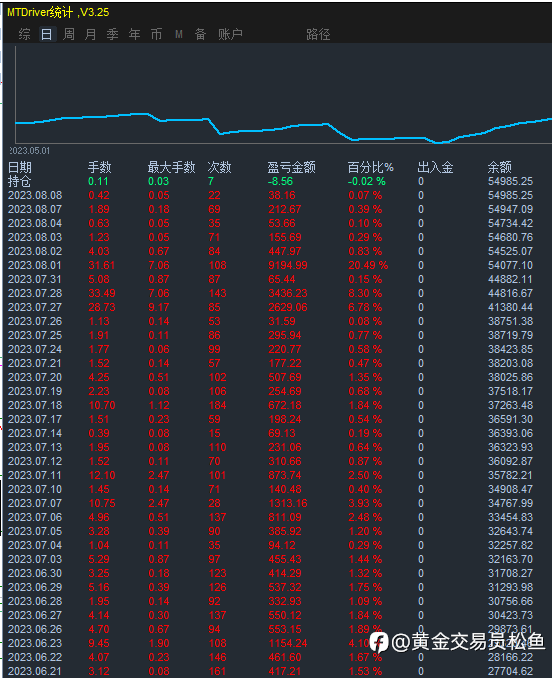Select the 2023.07.20 date row
The width and height of the screenshot is (552, 678).
coord(35,377)
